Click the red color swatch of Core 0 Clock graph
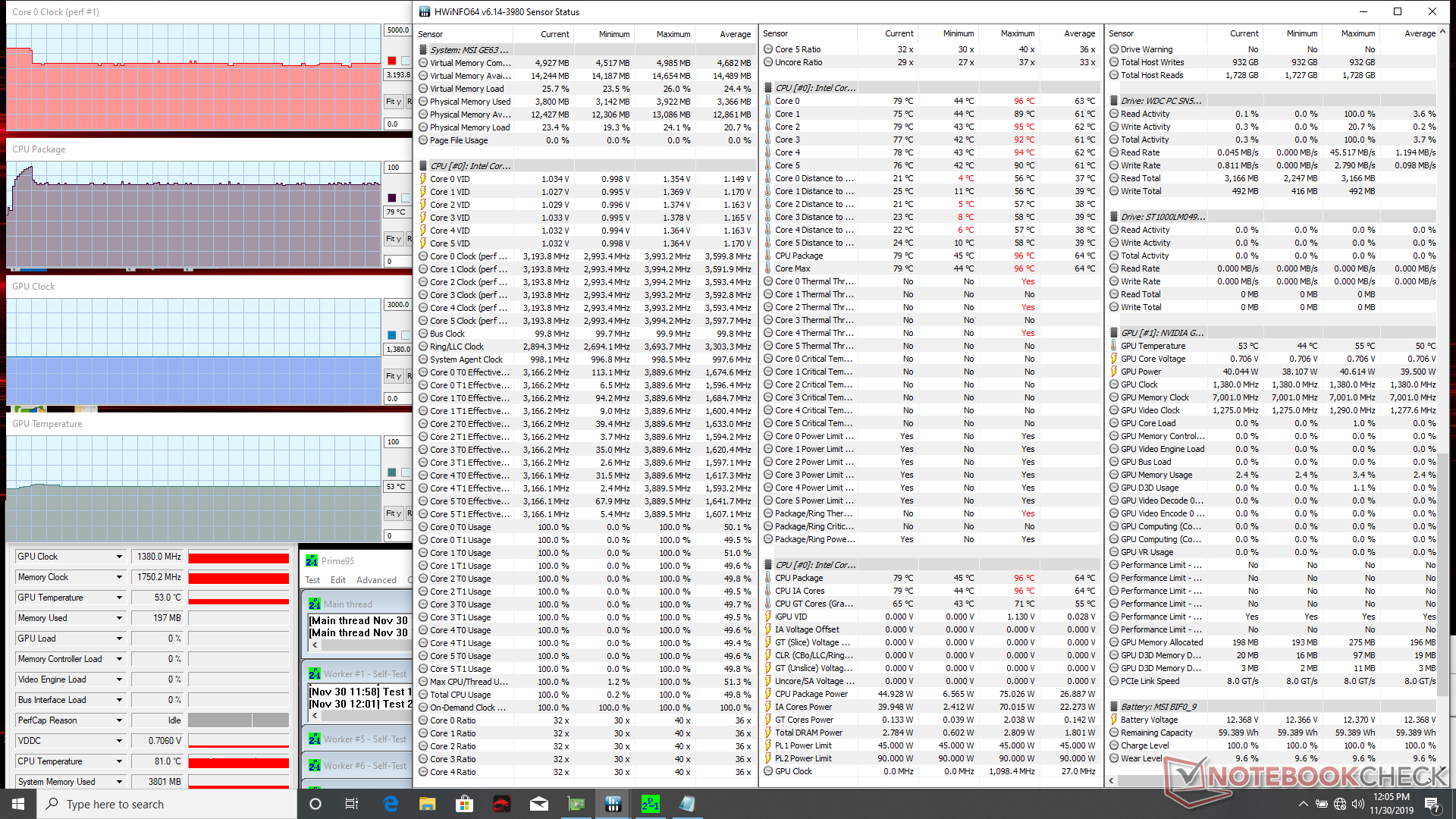The image size is (1456, 819). coord(391,61)
